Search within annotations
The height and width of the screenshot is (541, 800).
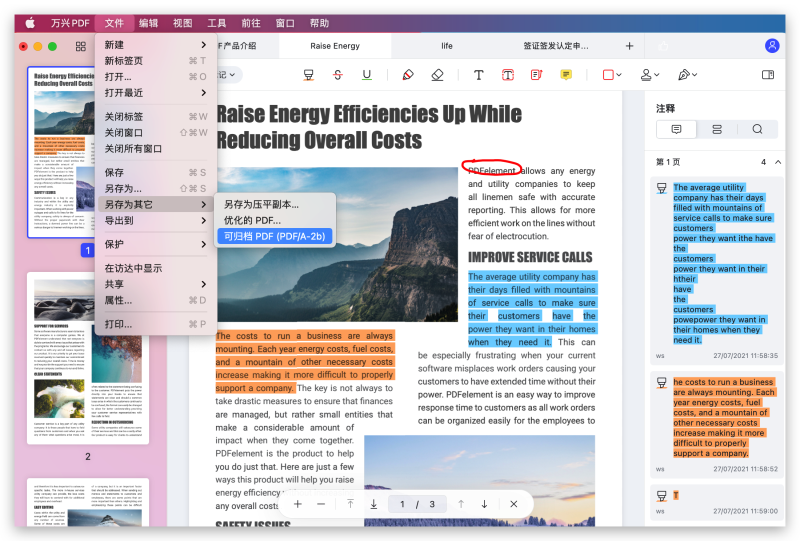click(x=757, y=129)
